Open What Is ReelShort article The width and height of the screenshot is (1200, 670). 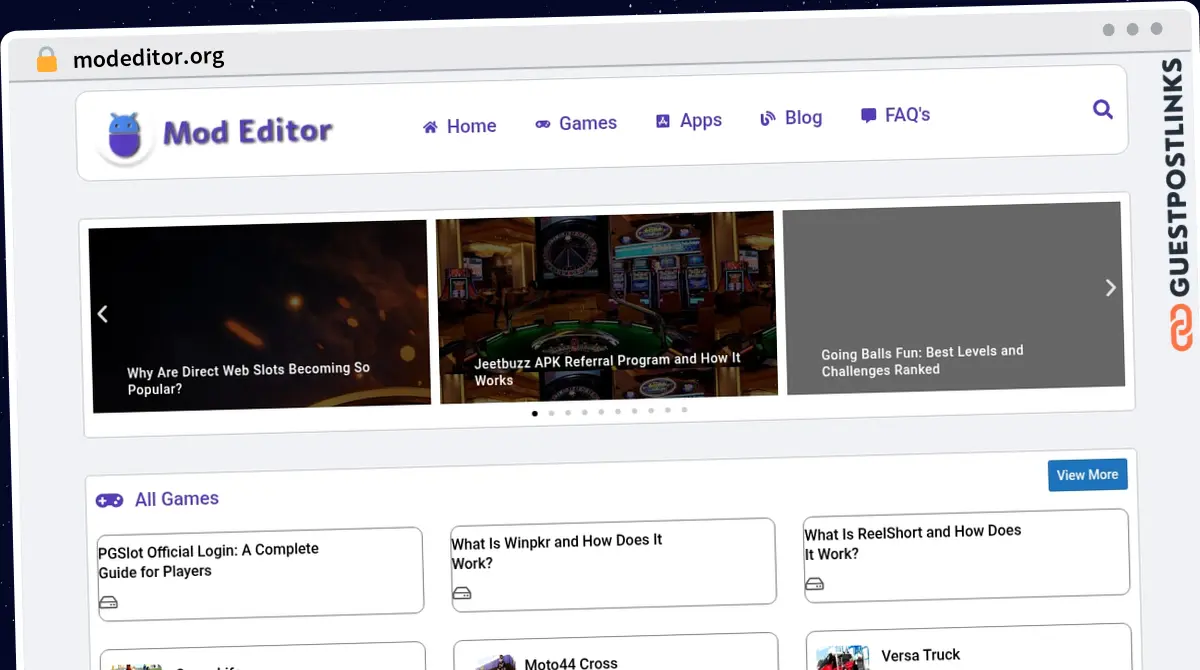coord(913,542)
